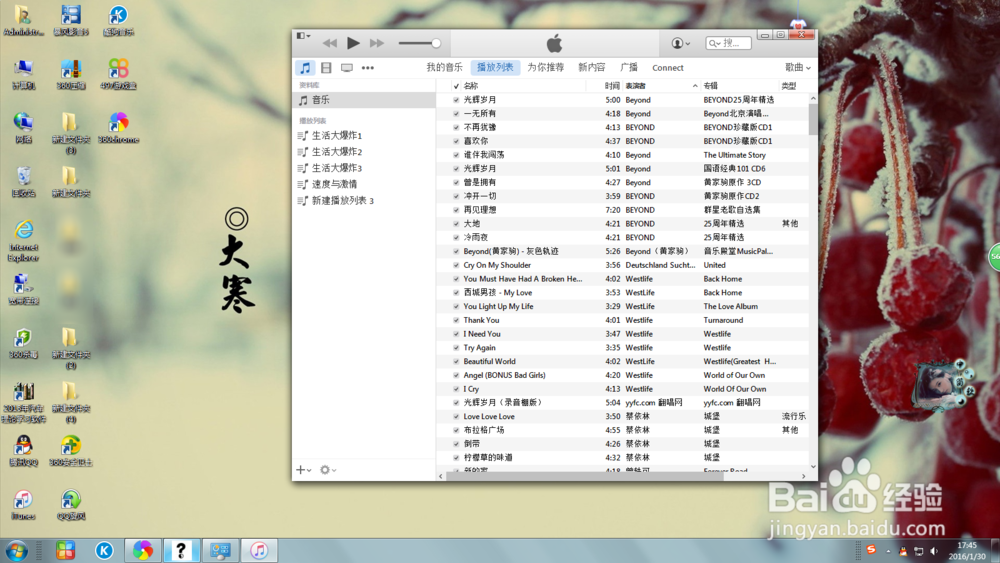Click the volume speaker tray icon
Screen dimensions: 1000x563
934,552
